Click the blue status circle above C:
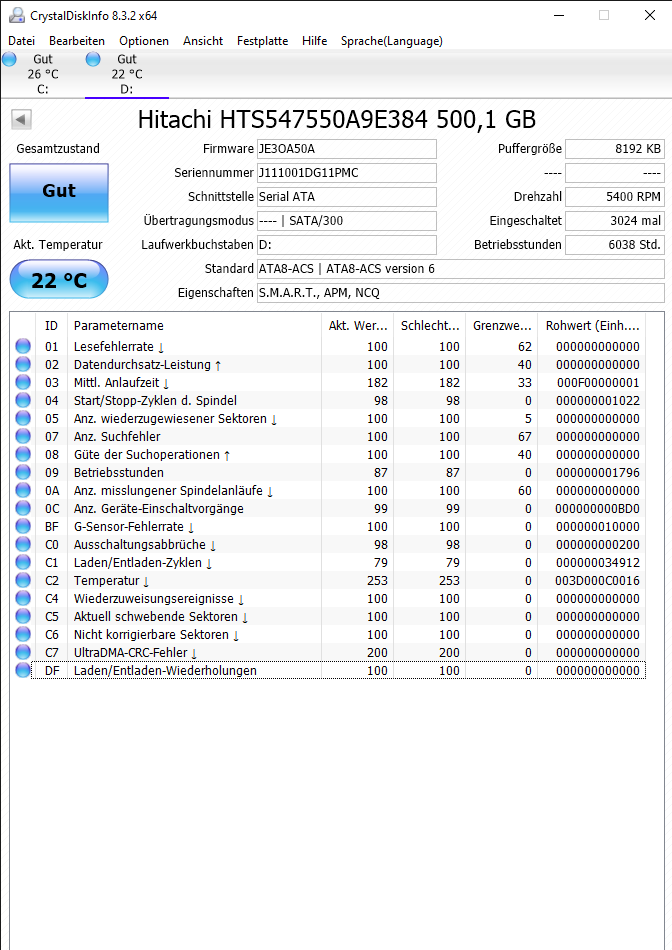Image resolution: width=672 pixels, height=950 pixels. (x=10, y=59)
